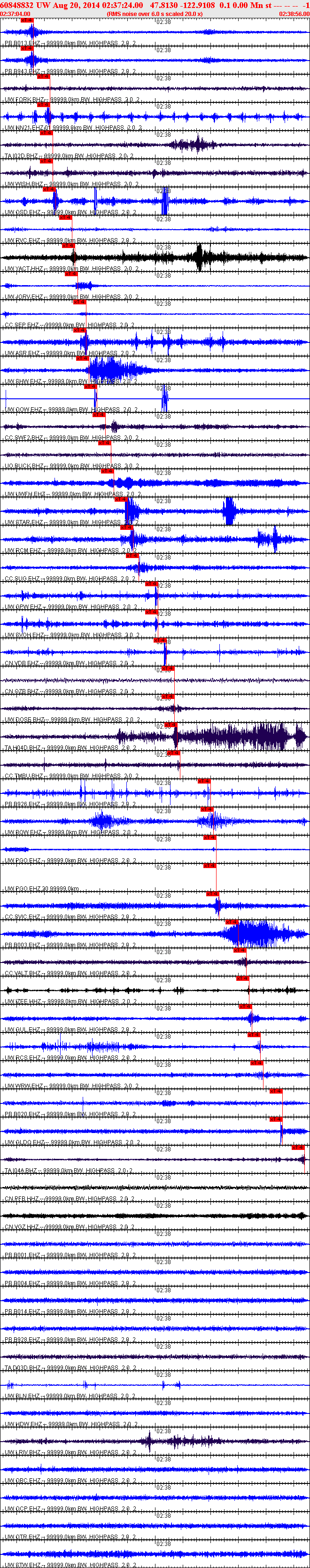Click the large late burst on UW YACT trace

tap(201, 257)
